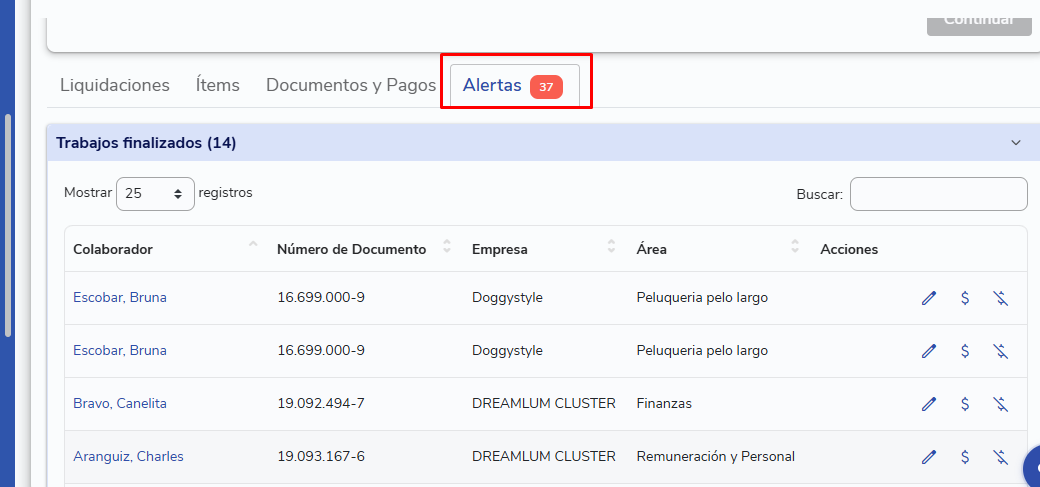Click DREAMLUM CLUSTER in Aranguiz, Charles row
This screenshot has height=487, width=1040.
pyautogui.click(x=544, y=456)
